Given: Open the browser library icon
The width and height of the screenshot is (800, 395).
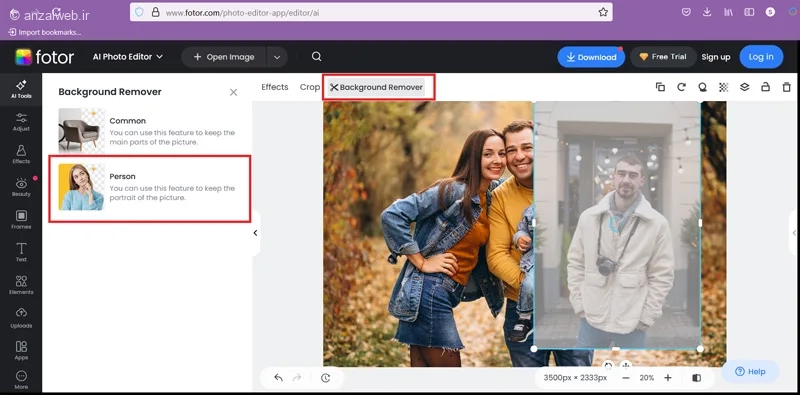Looking at the screenshot, I should pyautogui.click(x=728, y=12).
